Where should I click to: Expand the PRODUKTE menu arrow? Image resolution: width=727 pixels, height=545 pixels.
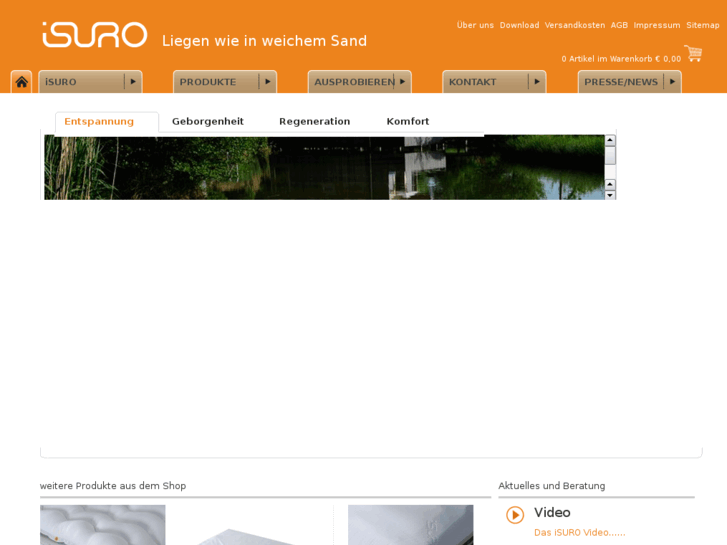(268, 82)
